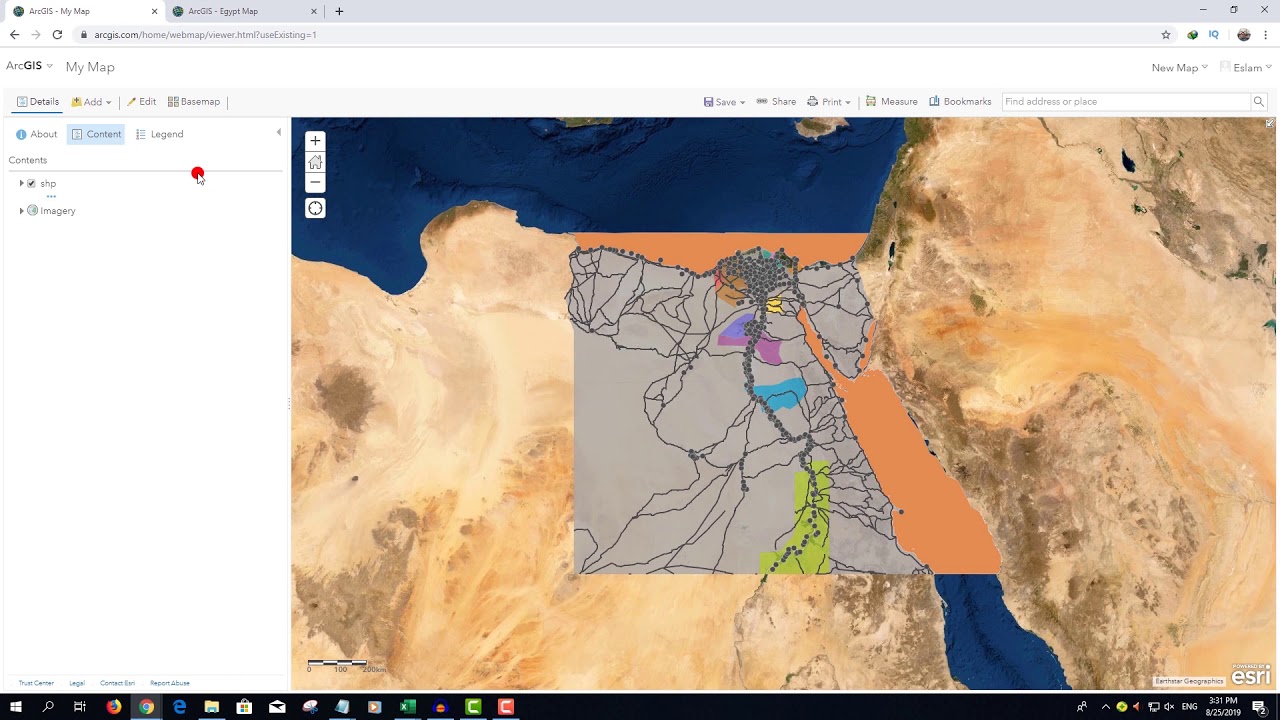Open the Legal link

pyautogui.click(x=77, y=683)
